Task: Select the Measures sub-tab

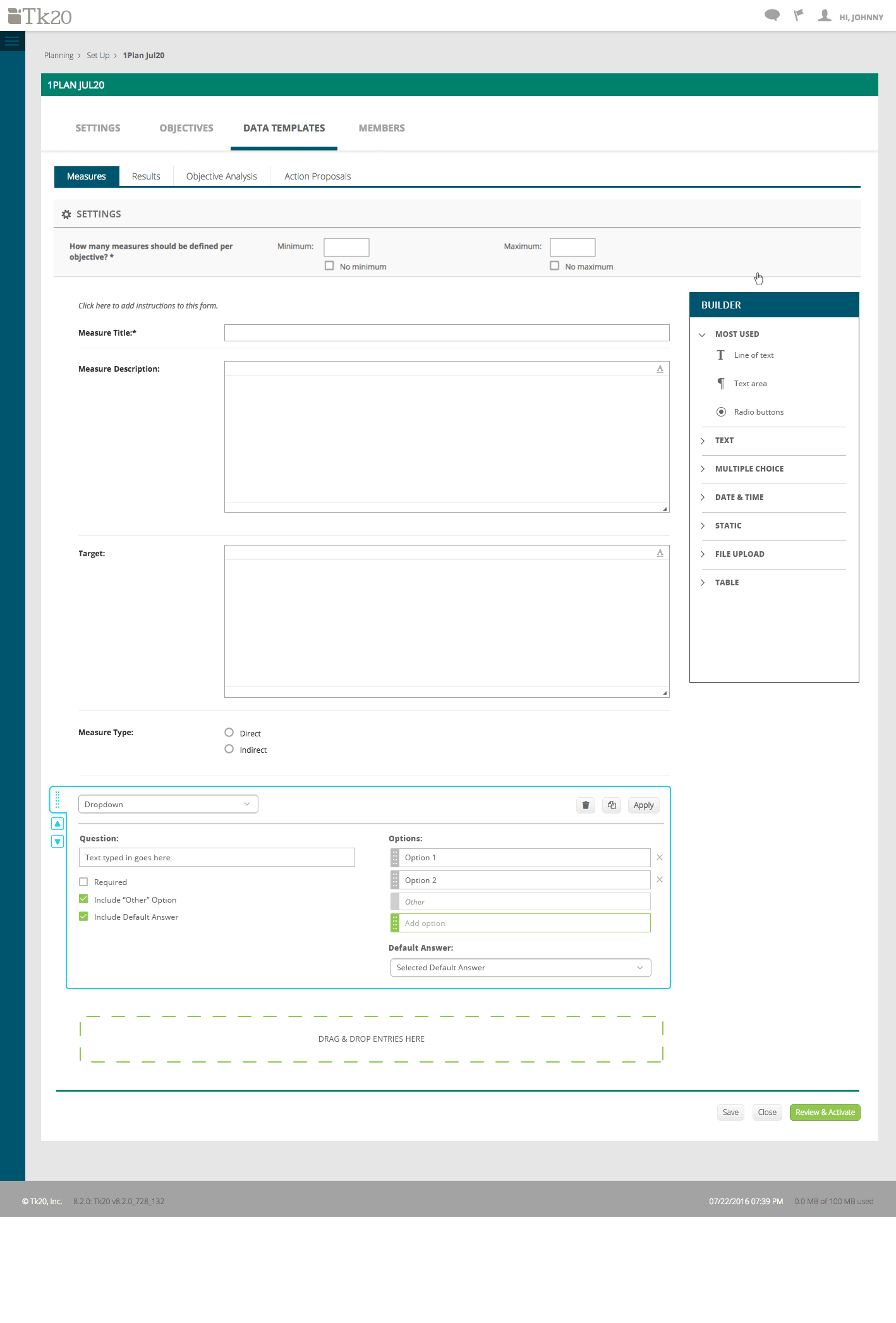Action: pyautogui.click(x=87, y=176)
